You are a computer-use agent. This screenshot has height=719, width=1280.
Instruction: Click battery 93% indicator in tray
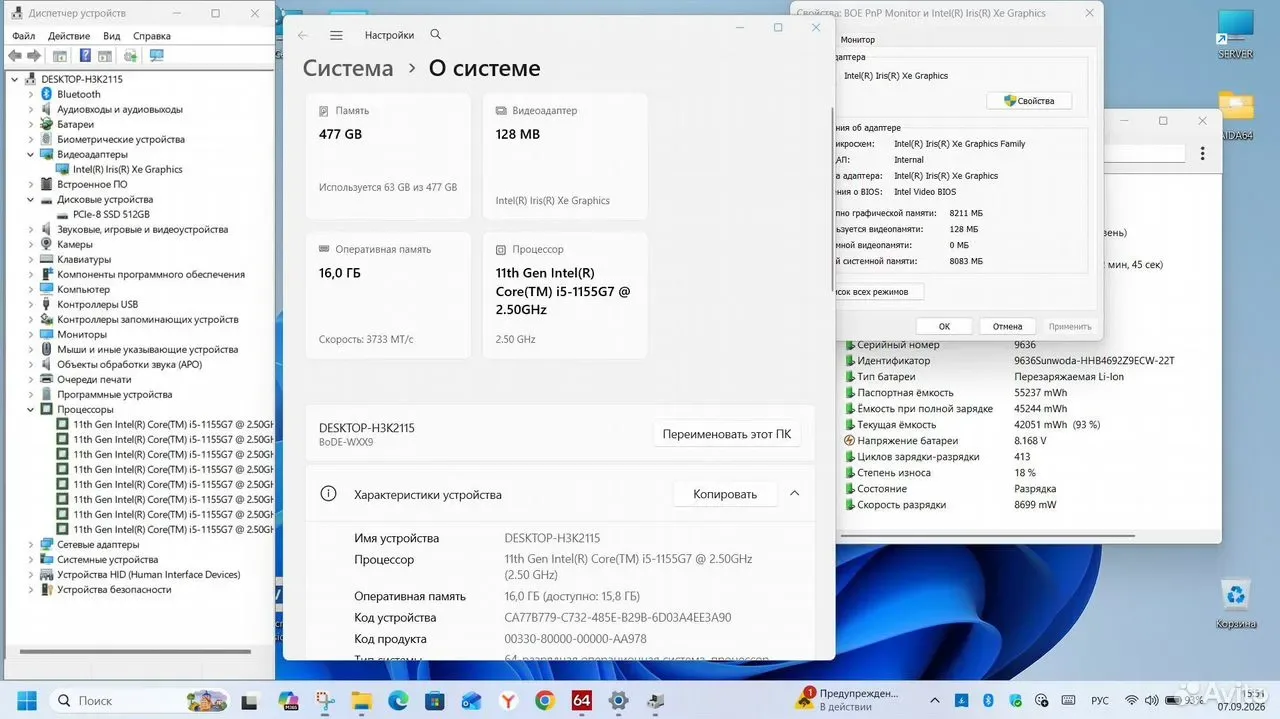tap(1186, 700)
